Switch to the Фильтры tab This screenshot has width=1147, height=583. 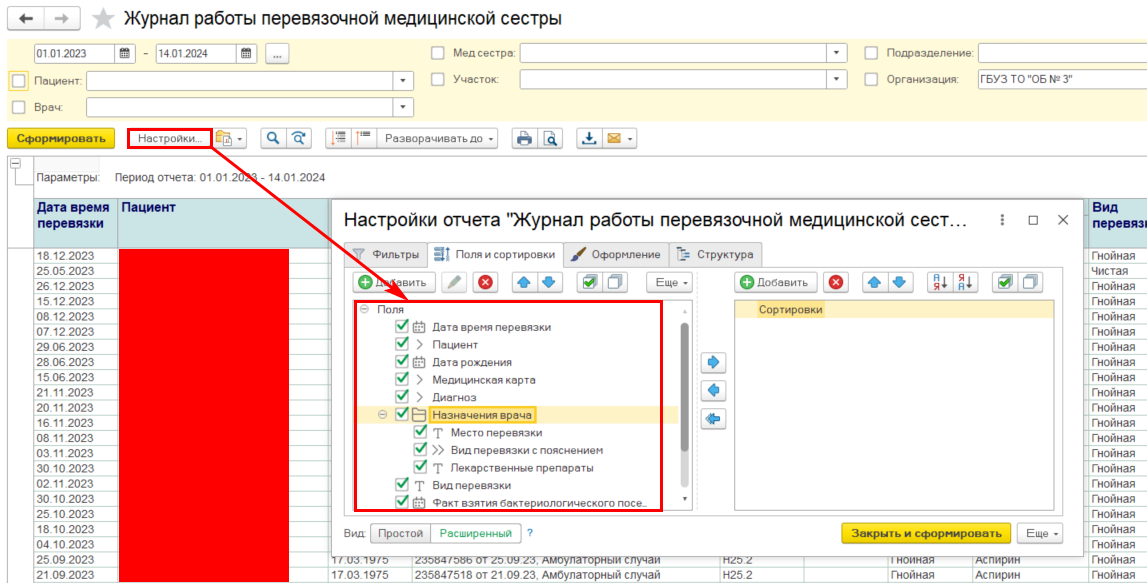point(385,254)
